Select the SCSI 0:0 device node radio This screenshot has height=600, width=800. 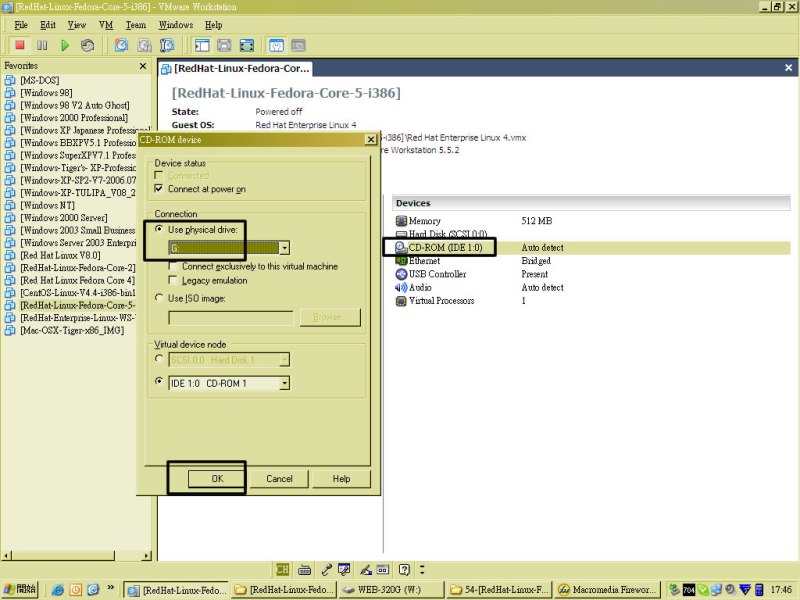click(159, 359)
